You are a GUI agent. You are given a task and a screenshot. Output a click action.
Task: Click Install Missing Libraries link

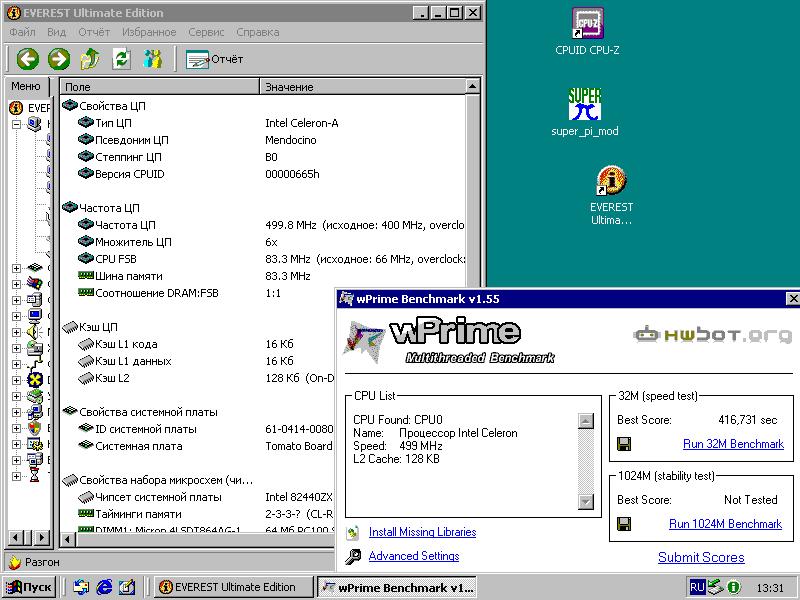[x=422, y=532]
